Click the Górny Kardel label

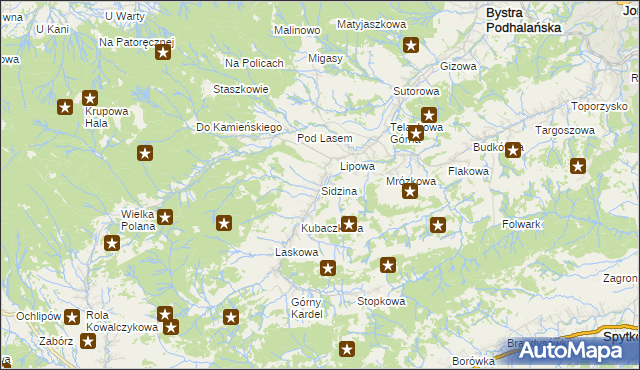point(307,308)
